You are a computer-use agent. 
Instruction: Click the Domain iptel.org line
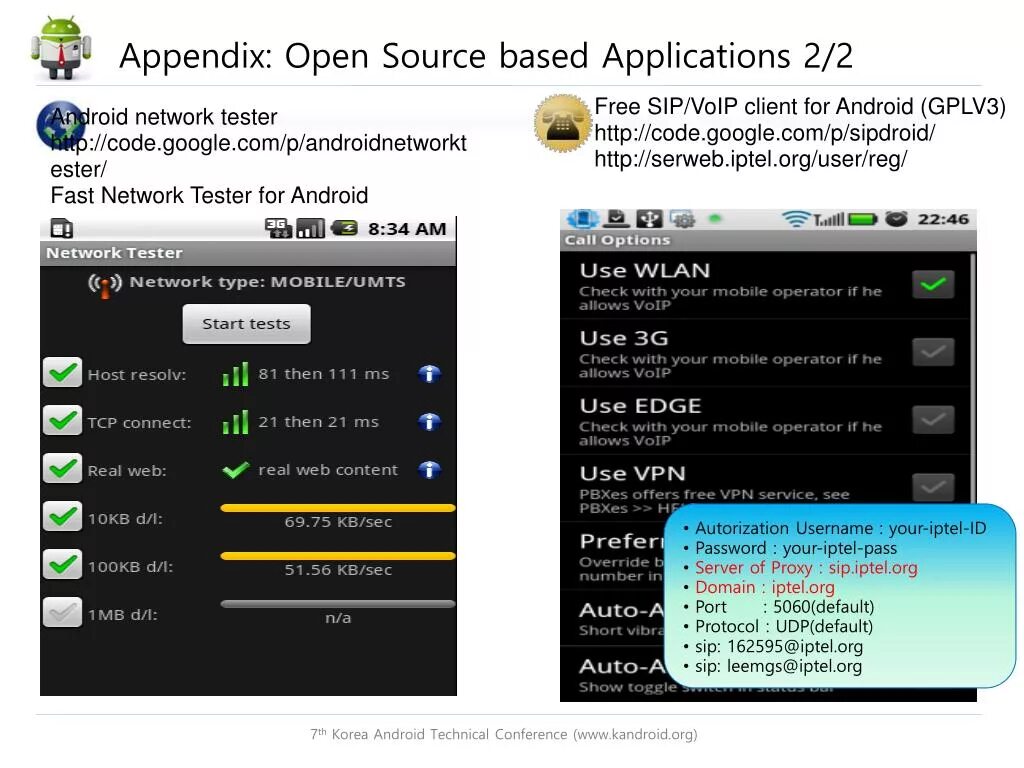[x=765, y=587]
